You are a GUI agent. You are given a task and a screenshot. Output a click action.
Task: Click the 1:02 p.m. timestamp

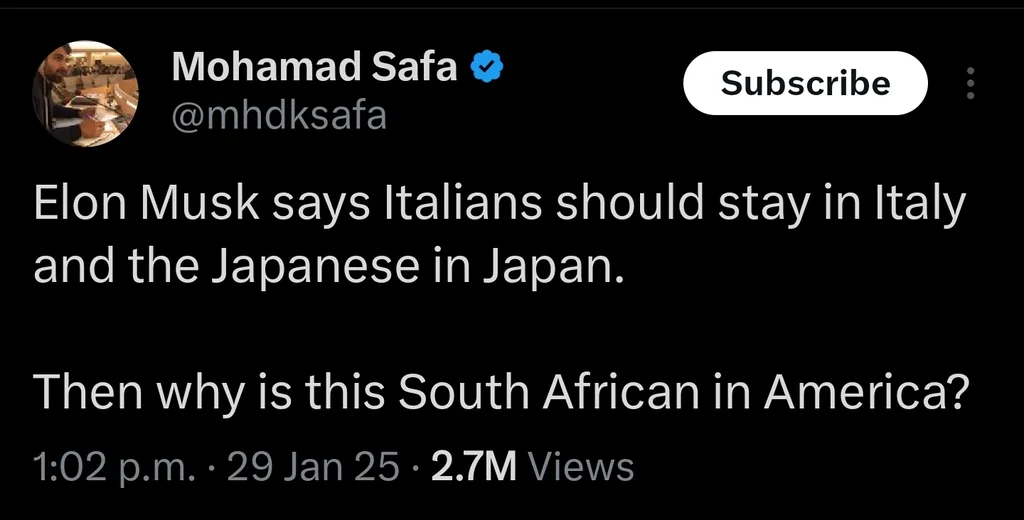(x=114, y=467)
